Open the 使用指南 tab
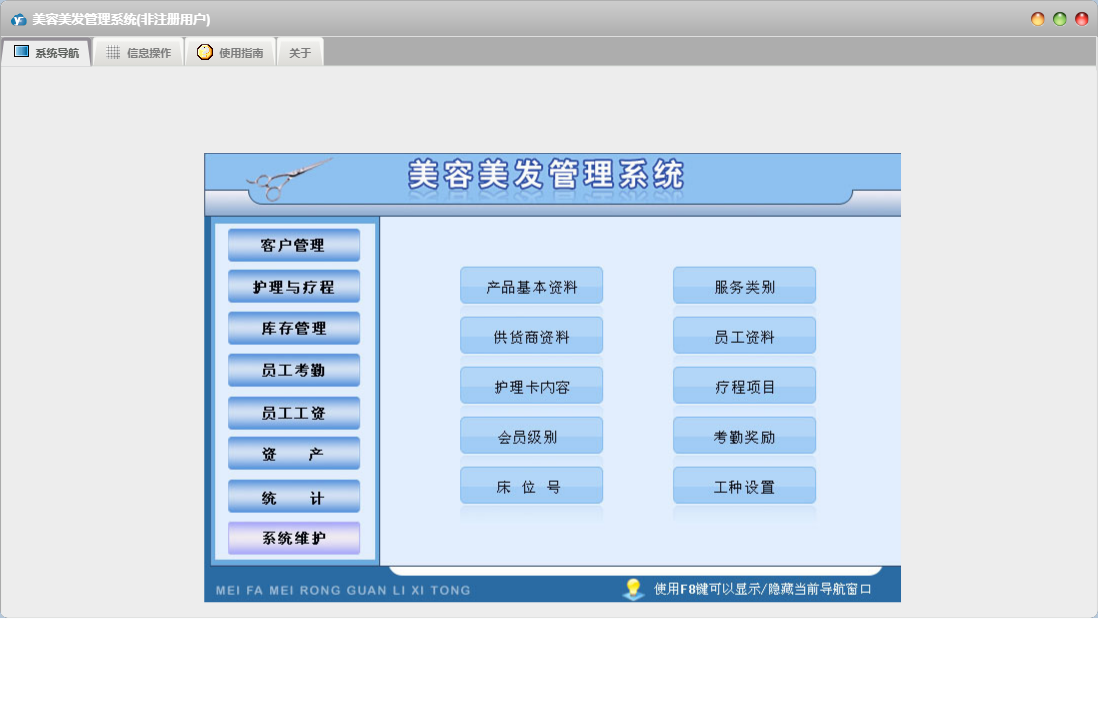1098x719 pixels. pyautogui.click(x=230, y=53)
